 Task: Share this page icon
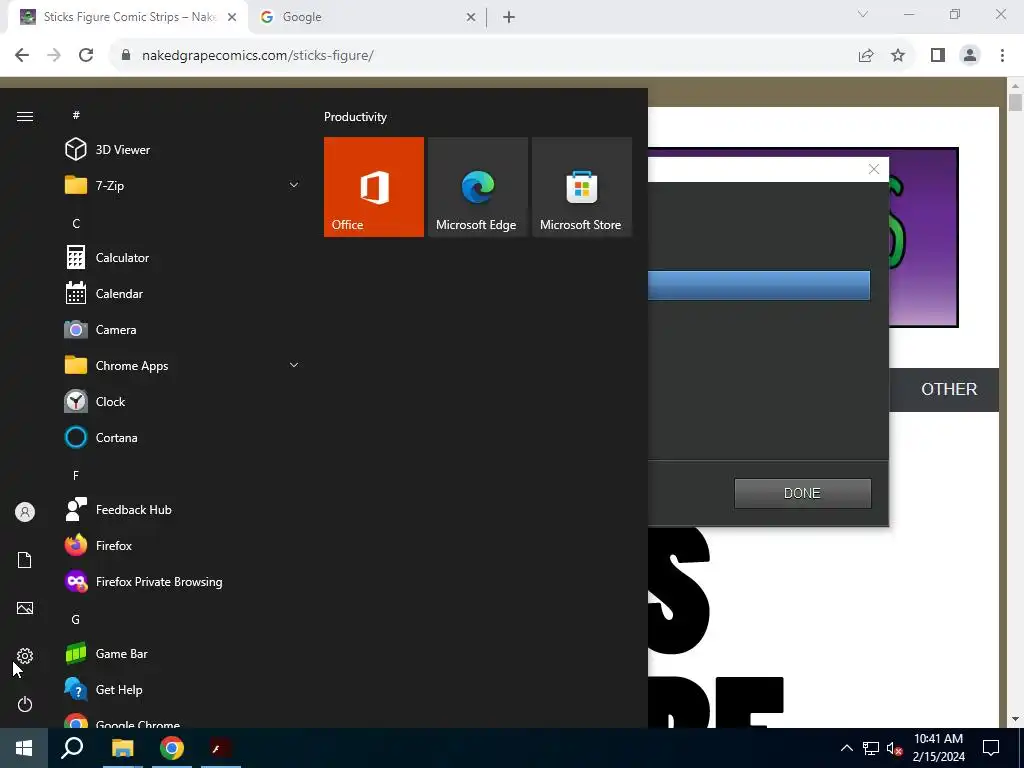(866, 56)
